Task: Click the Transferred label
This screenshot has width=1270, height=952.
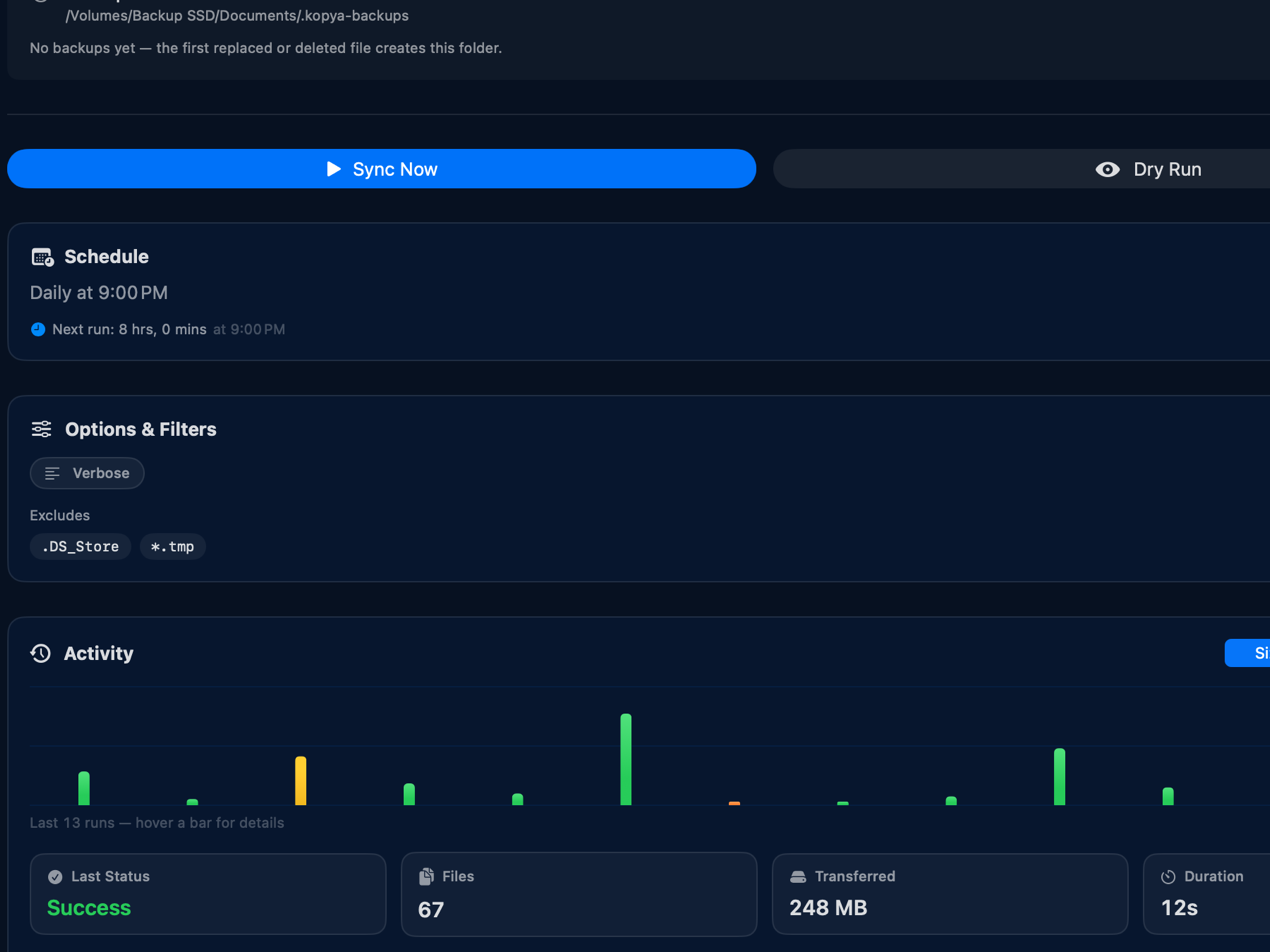Action: tap(855, 877)
